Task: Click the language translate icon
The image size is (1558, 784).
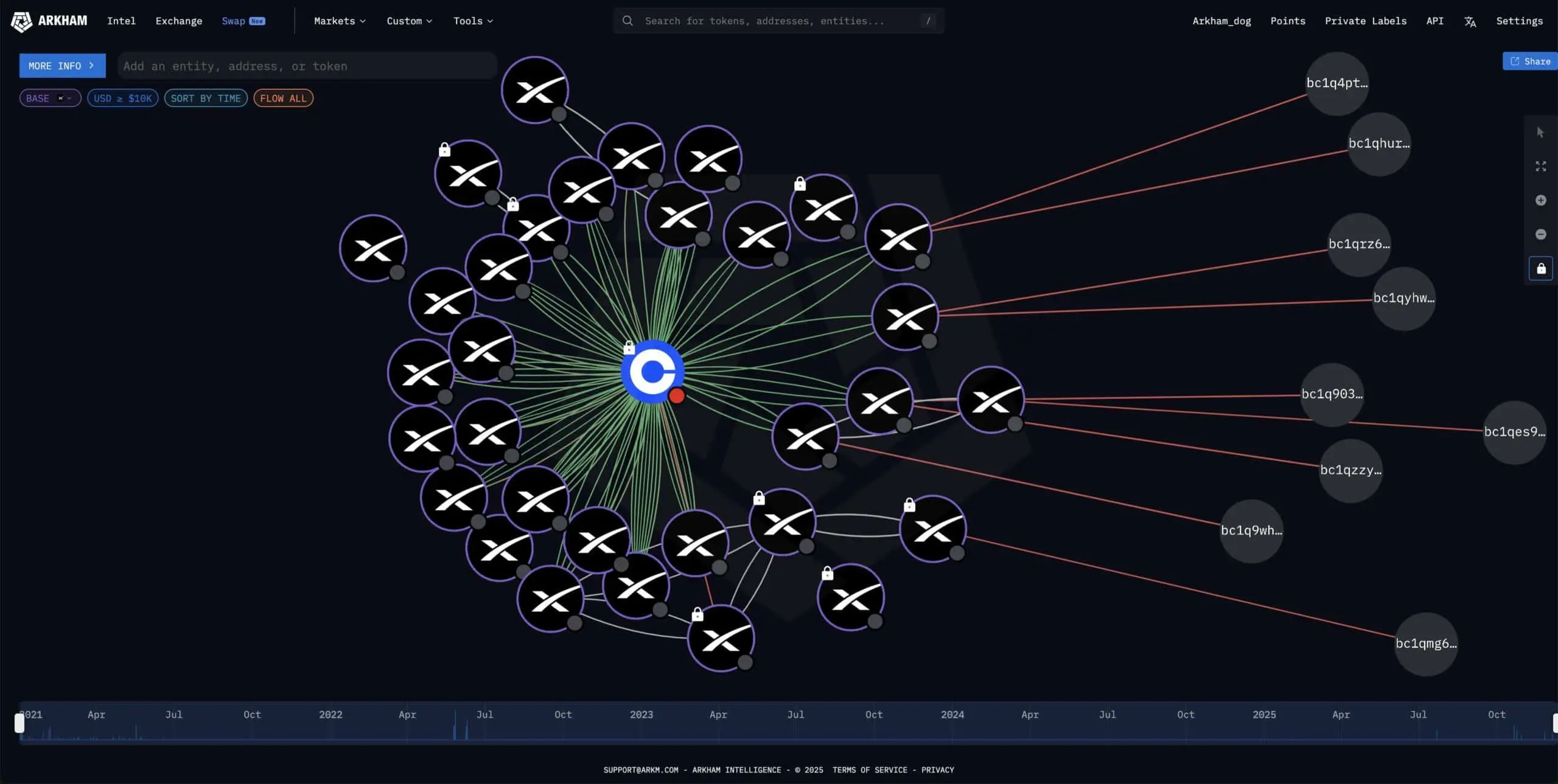Action: point(1470,21)
